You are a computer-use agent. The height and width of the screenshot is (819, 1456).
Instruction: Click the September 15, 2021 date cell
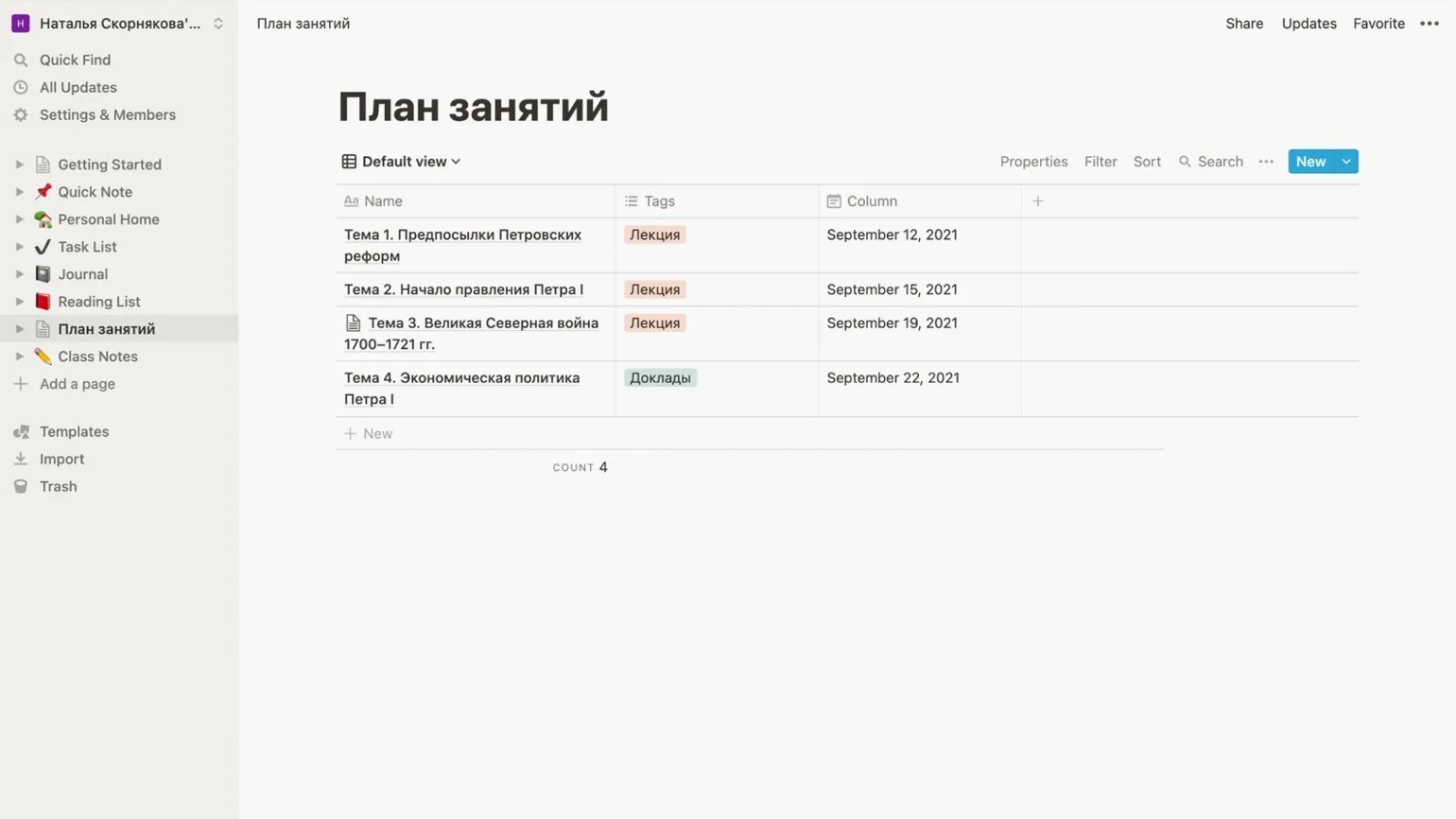(x=892, y=289)
